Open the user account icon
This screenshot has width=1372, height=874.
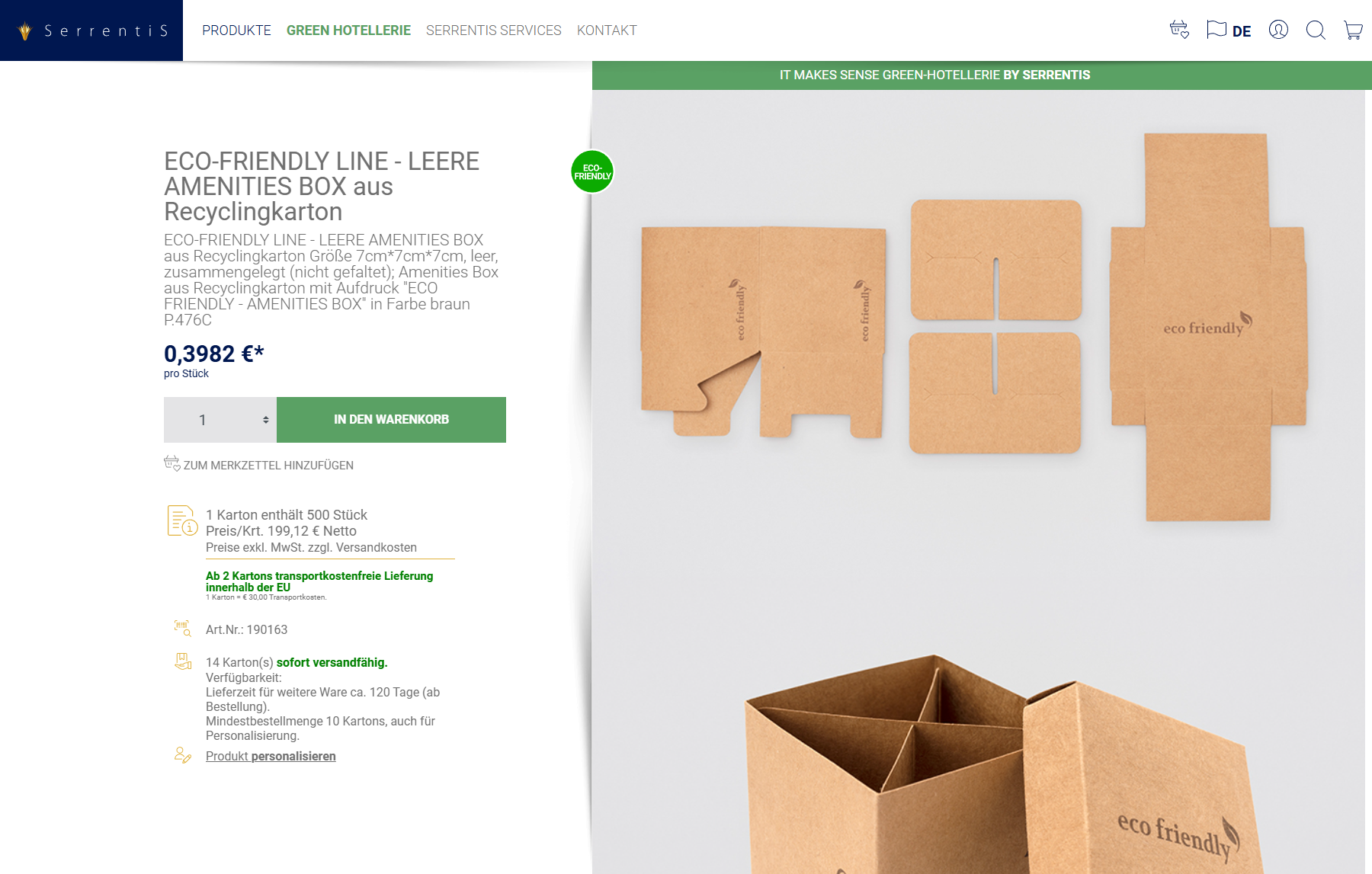click(1278, 30)
